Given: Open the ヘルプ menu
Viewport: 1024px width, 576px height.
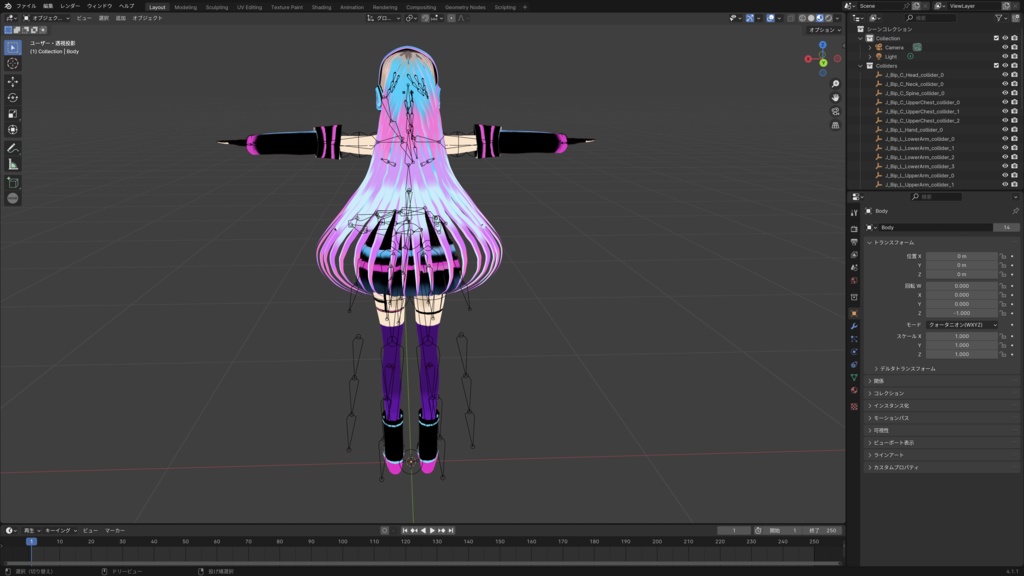Looking at the screenshot, I should coord(126,6).
